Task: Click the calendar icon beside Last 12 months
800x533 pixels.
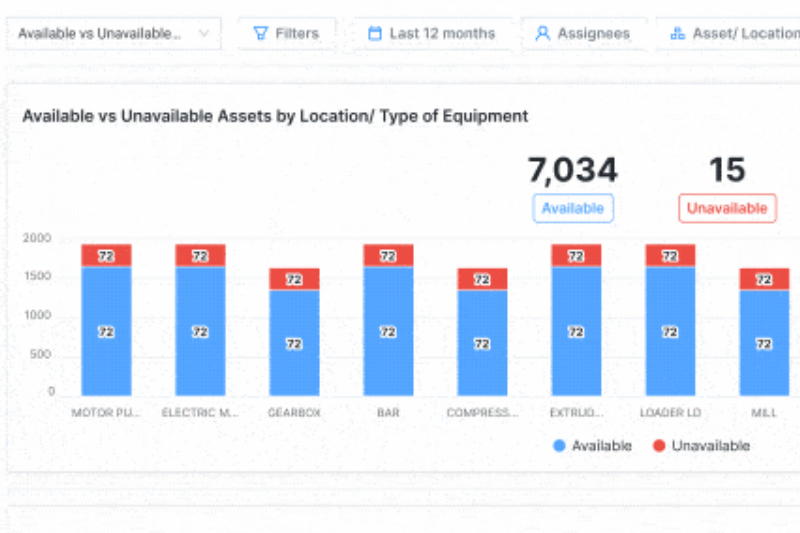Action: point(375,33)
